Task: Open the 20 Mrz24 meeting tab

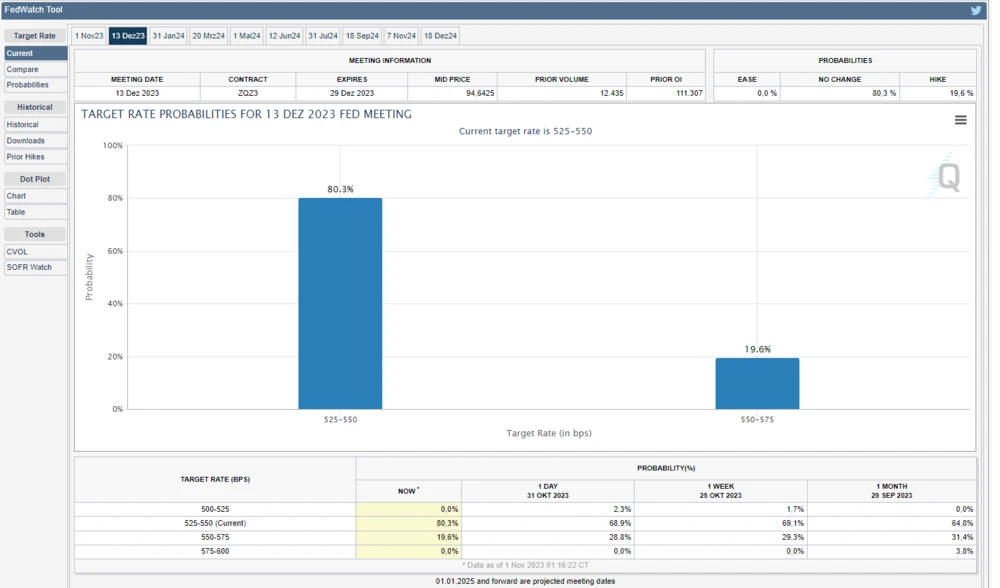Action: point(208,36)
